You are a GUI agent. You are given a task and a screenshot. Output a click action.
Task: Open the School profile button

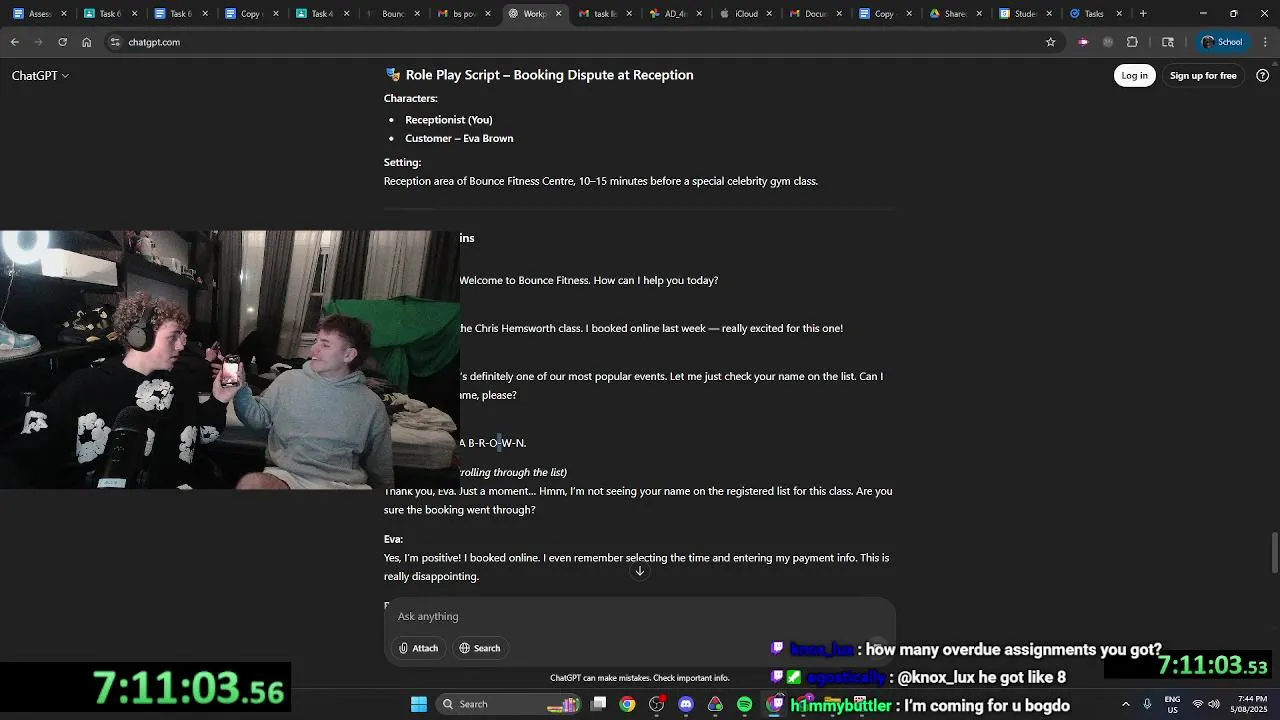(1221, 42)
